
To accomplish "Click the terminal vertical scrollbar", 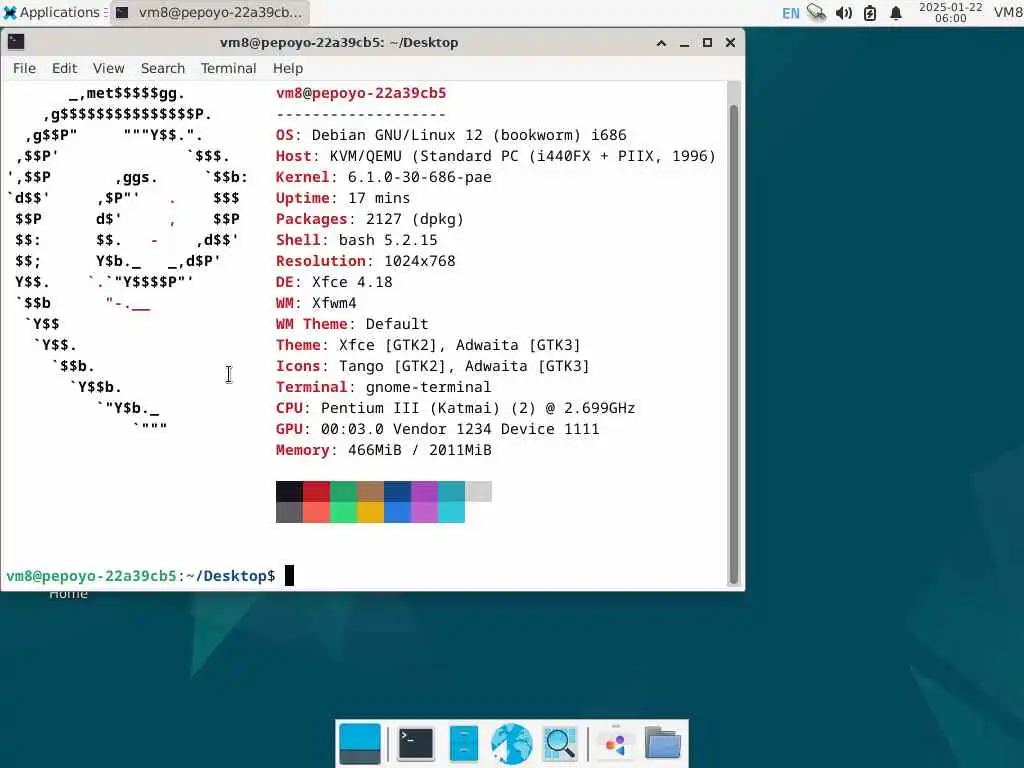I will [x=733, y=344].
